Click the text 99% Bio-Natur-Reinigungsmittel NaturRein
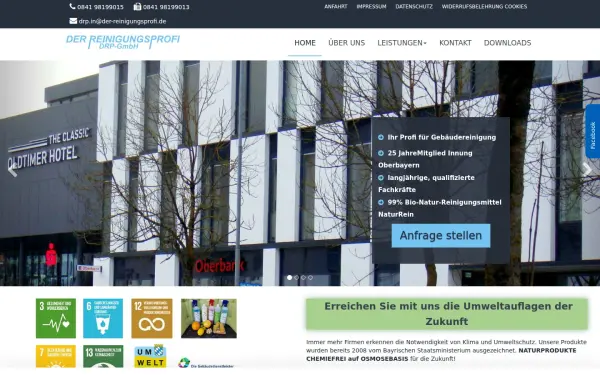Screen dimensions: 600x375 440,208
